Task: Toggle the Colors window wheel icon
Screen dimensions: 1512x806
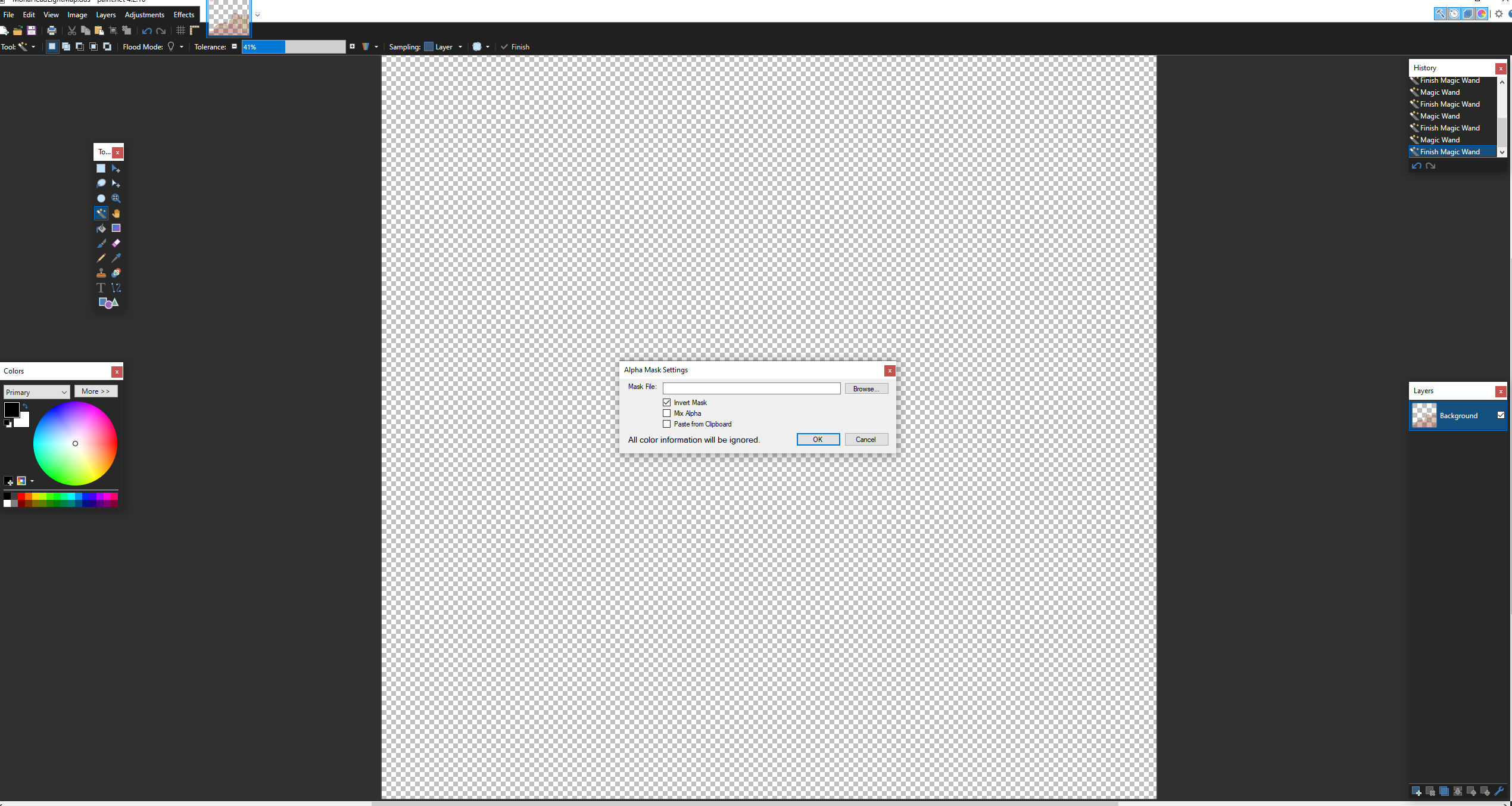Action: pos(1482,14)
